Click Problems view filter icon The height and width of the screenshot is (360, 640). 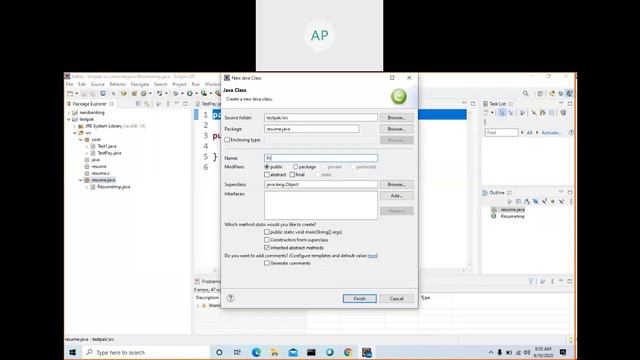531,281
